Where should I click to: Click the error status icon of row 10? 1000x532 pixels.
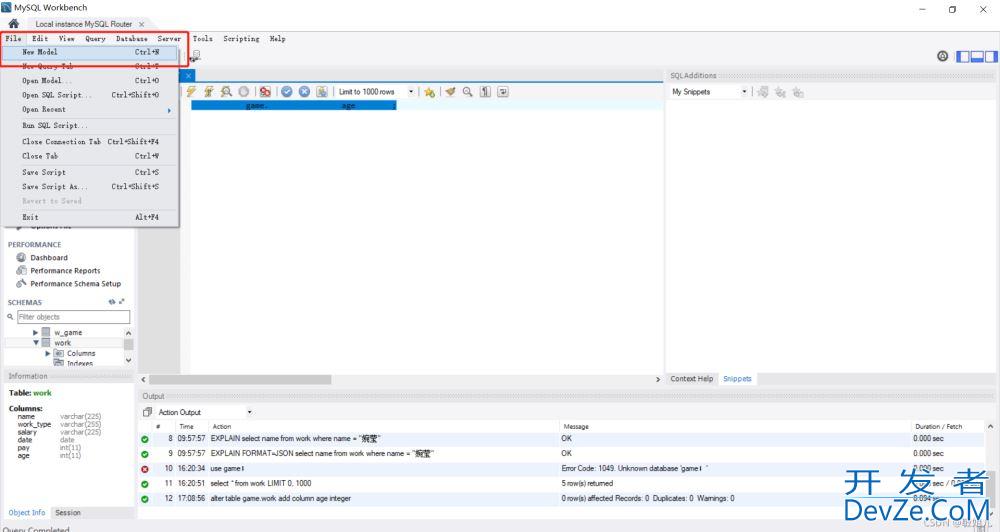point(145,469)
